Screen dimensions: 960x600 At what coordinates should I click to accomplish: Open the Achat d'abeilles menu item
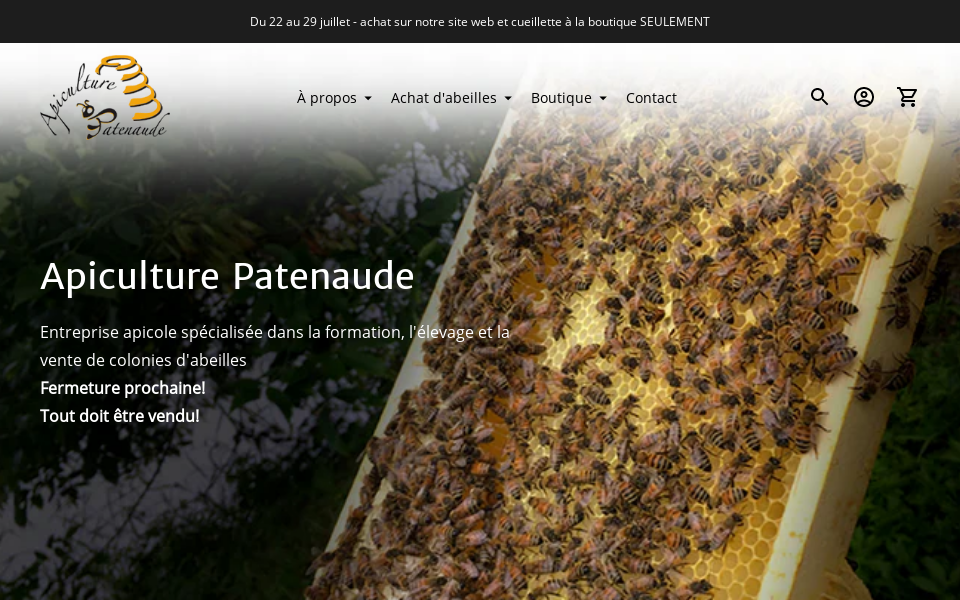coord(443,97)
